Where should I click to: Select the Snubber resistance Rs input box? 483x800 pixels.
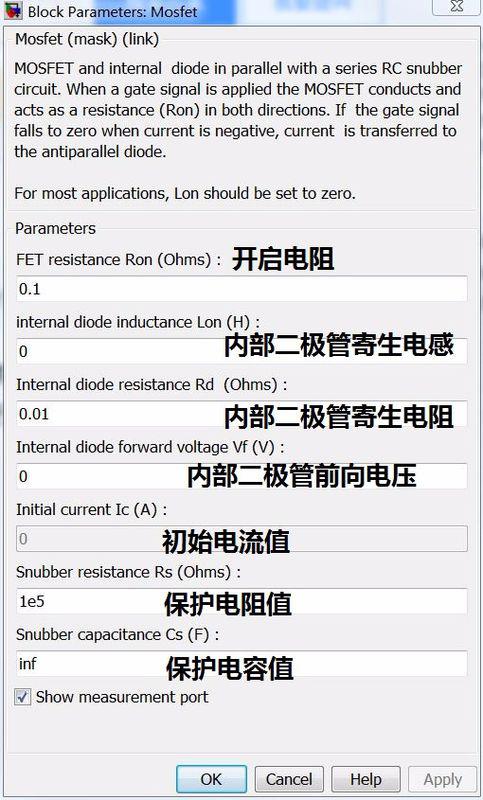(x=242, y=601)
